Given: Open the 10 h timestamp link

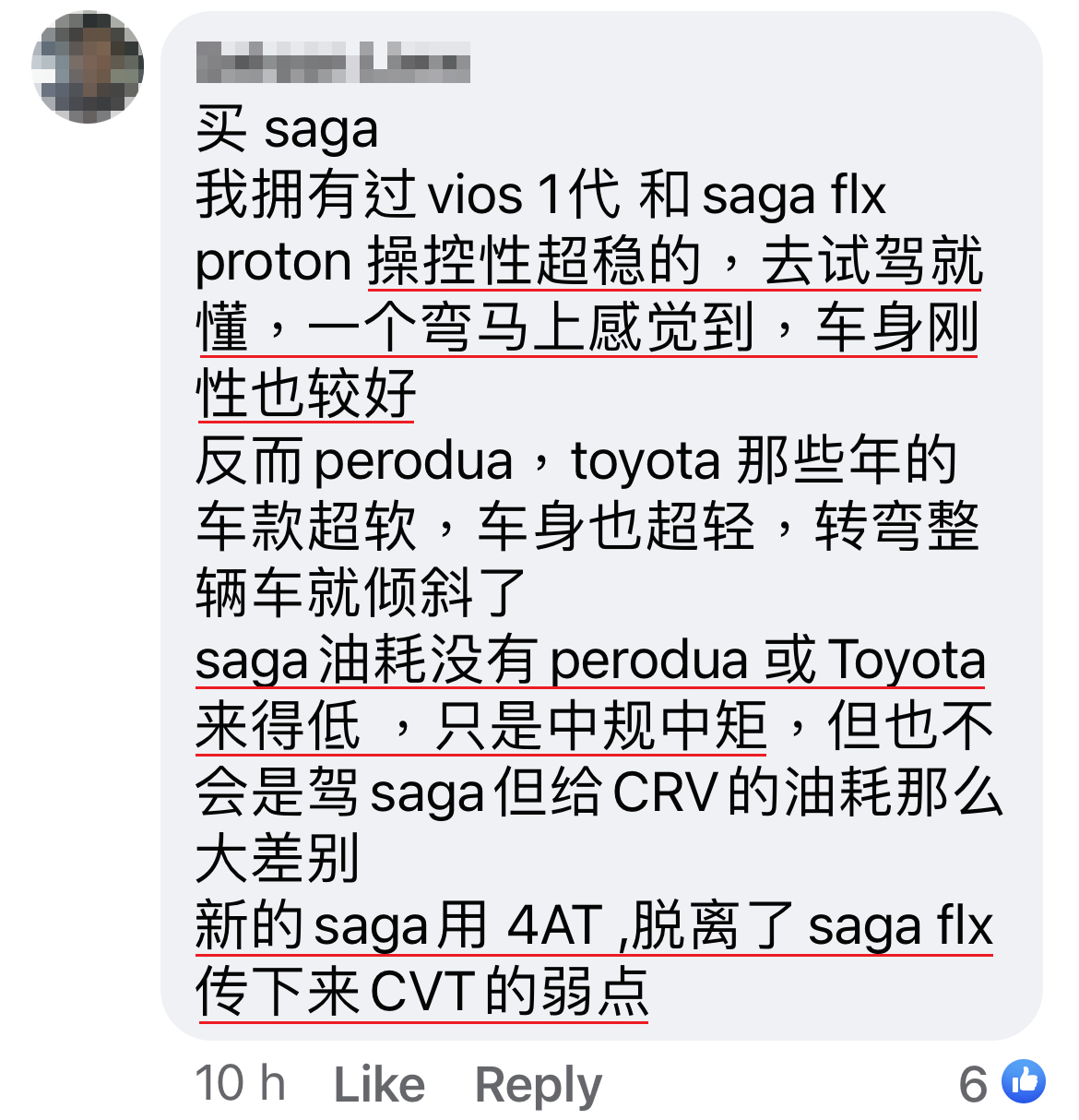Looking at the screenshot, I should [241, 1083].
